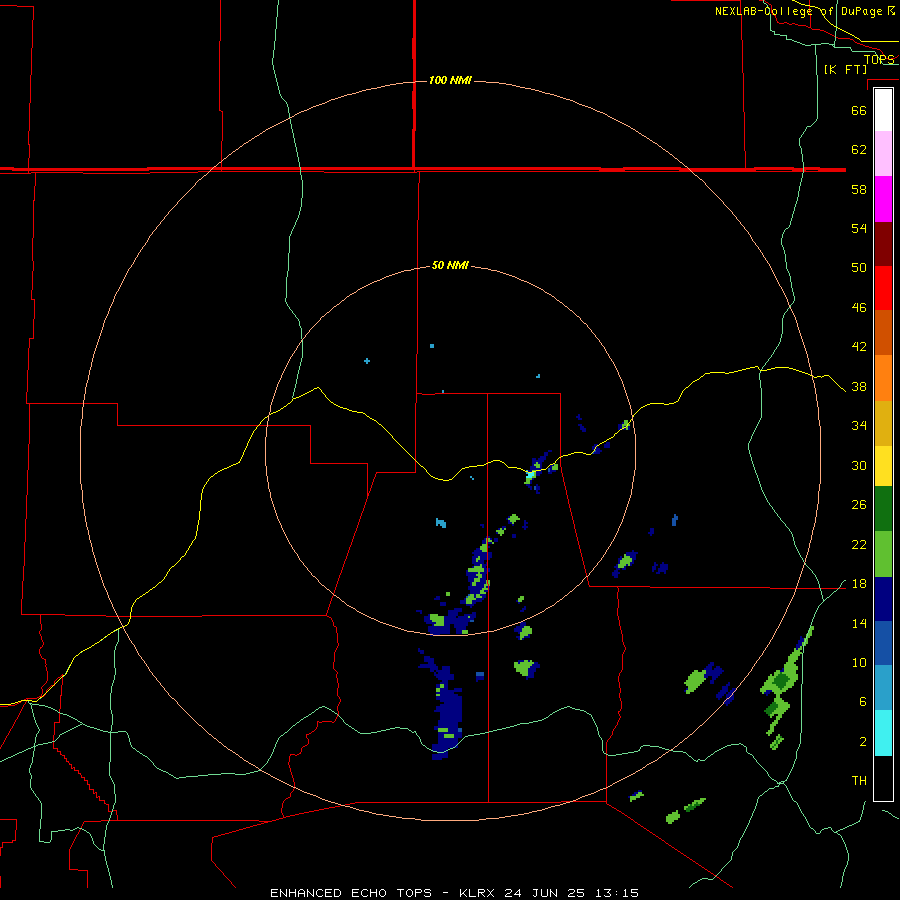900x900 pixels.
Task: Click the '2' legend value
Action: (x=863, y=742)
